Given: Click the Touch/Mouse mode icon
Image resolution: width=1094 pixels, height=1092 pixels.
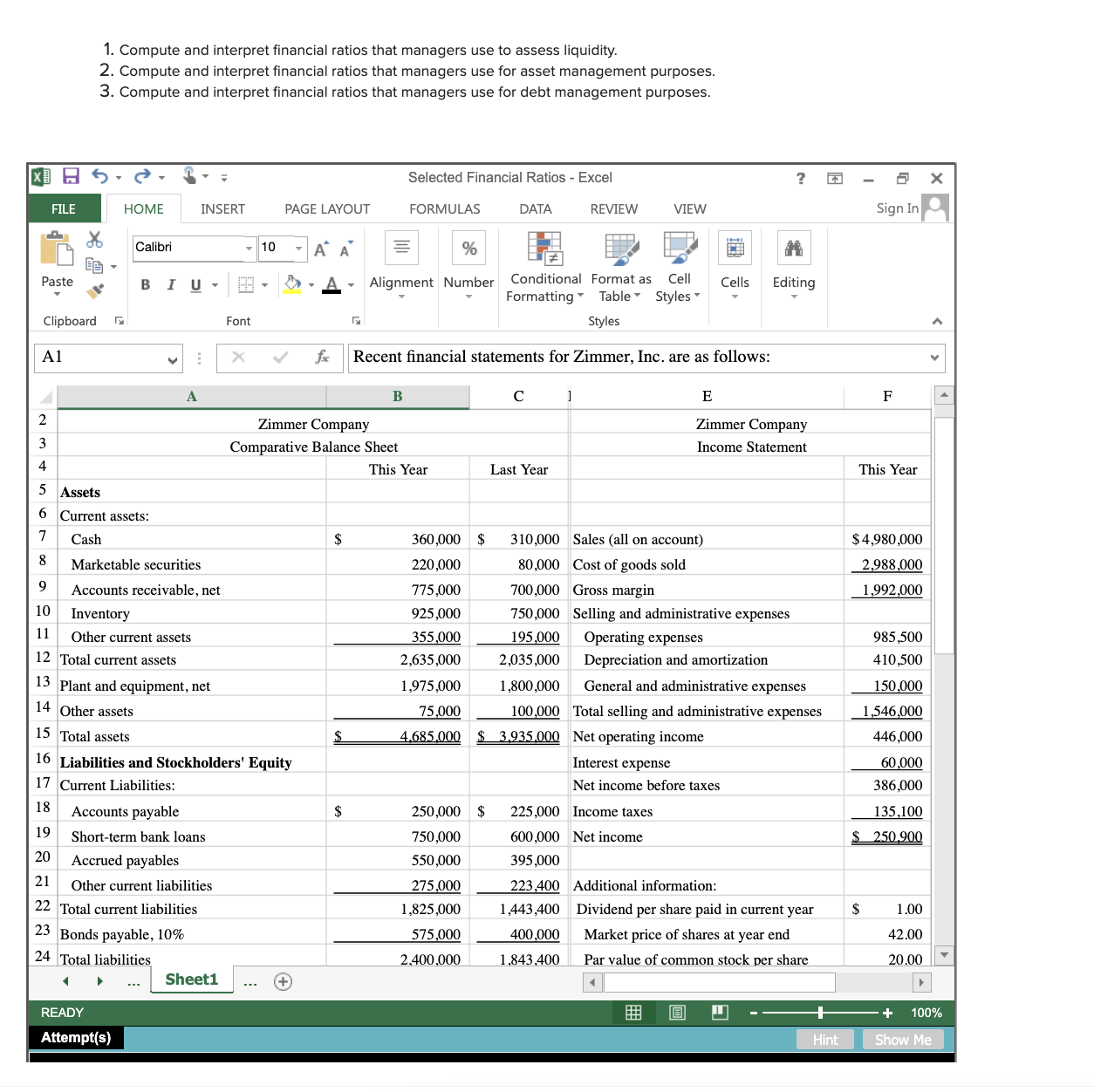Looking at the screenshot, I should tap(189, 176).
